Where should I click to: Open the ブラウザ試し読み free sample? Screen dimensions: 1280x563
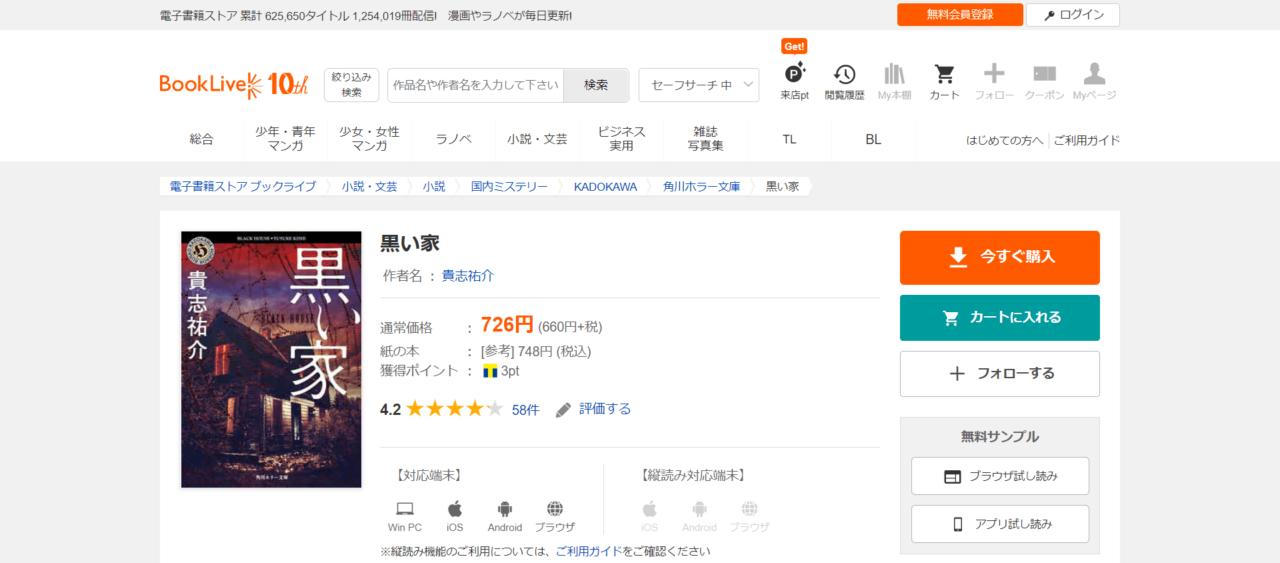[999, 476]
